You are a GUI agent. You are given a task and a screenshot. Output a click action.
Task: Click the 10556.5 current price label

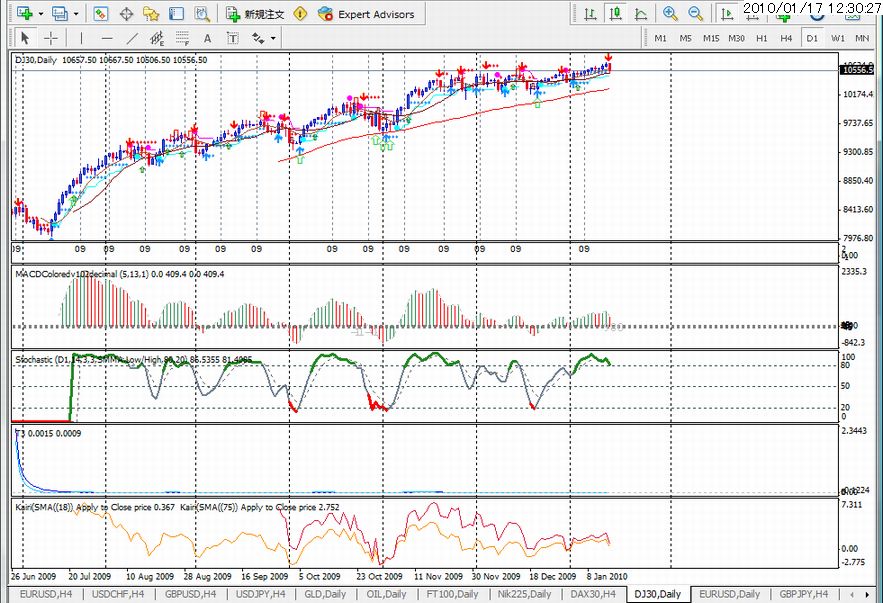[857, 70]
